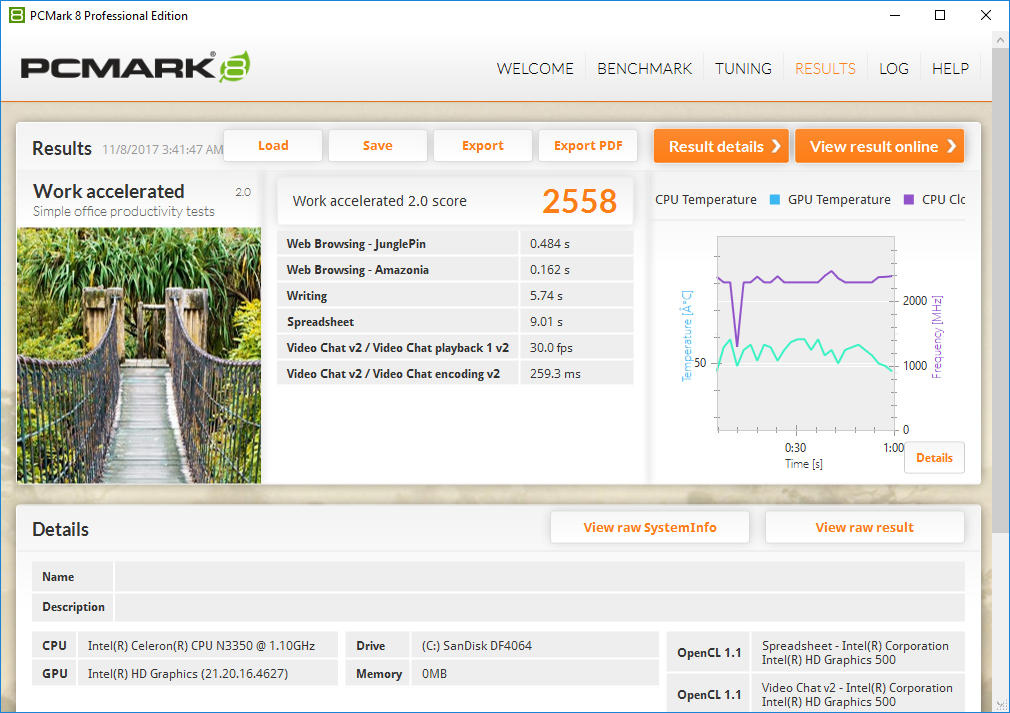Open the WELCOME tab
Image resolution: width=1010 pixels, height=713 pixels.
(535, 69)
